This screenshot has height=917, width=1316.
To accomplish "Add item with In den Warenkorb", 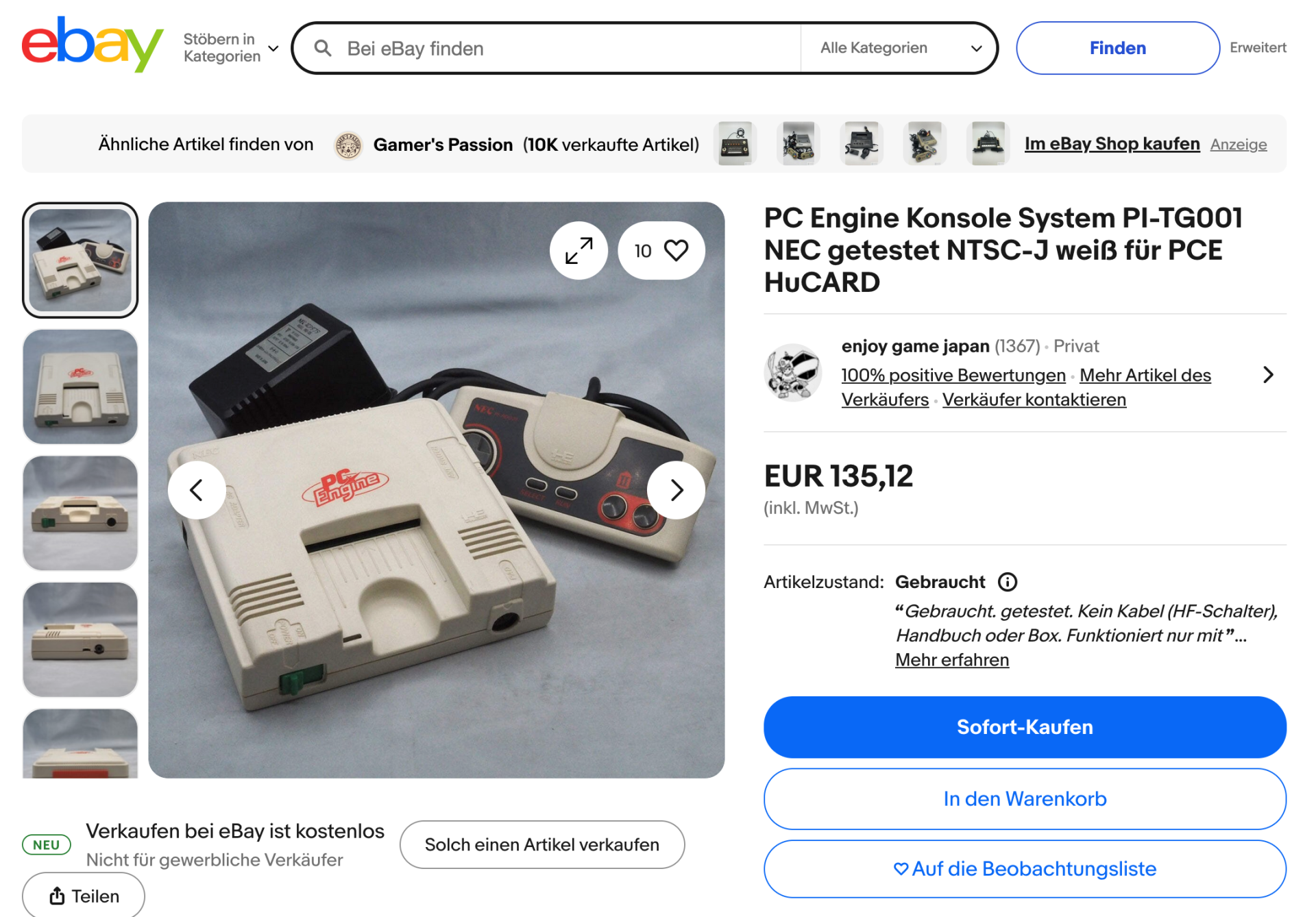I will click(1025, 799).
